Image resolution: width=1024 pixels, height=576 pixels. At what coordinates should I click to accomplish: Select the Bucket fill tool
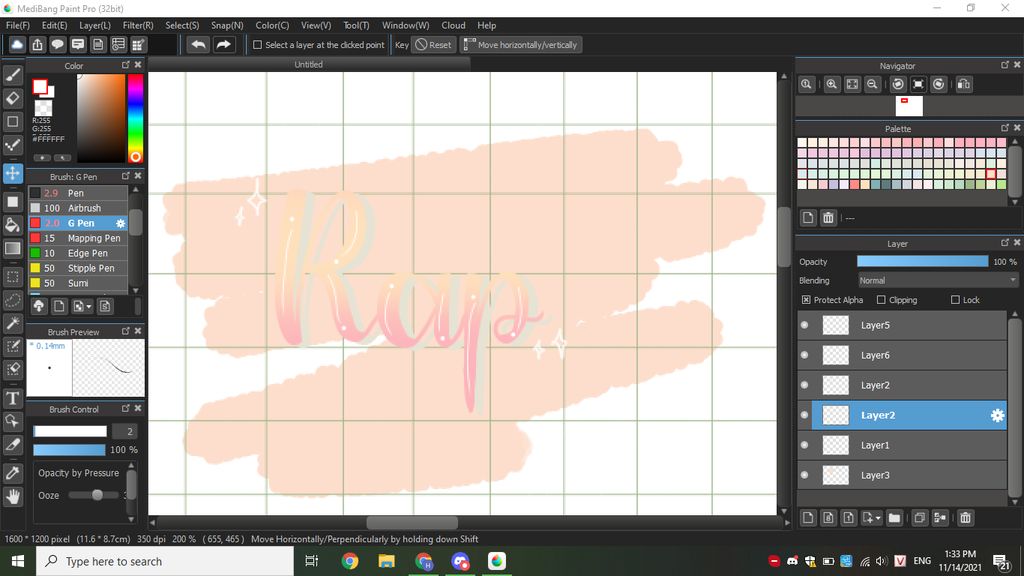[x=12, y=225]
